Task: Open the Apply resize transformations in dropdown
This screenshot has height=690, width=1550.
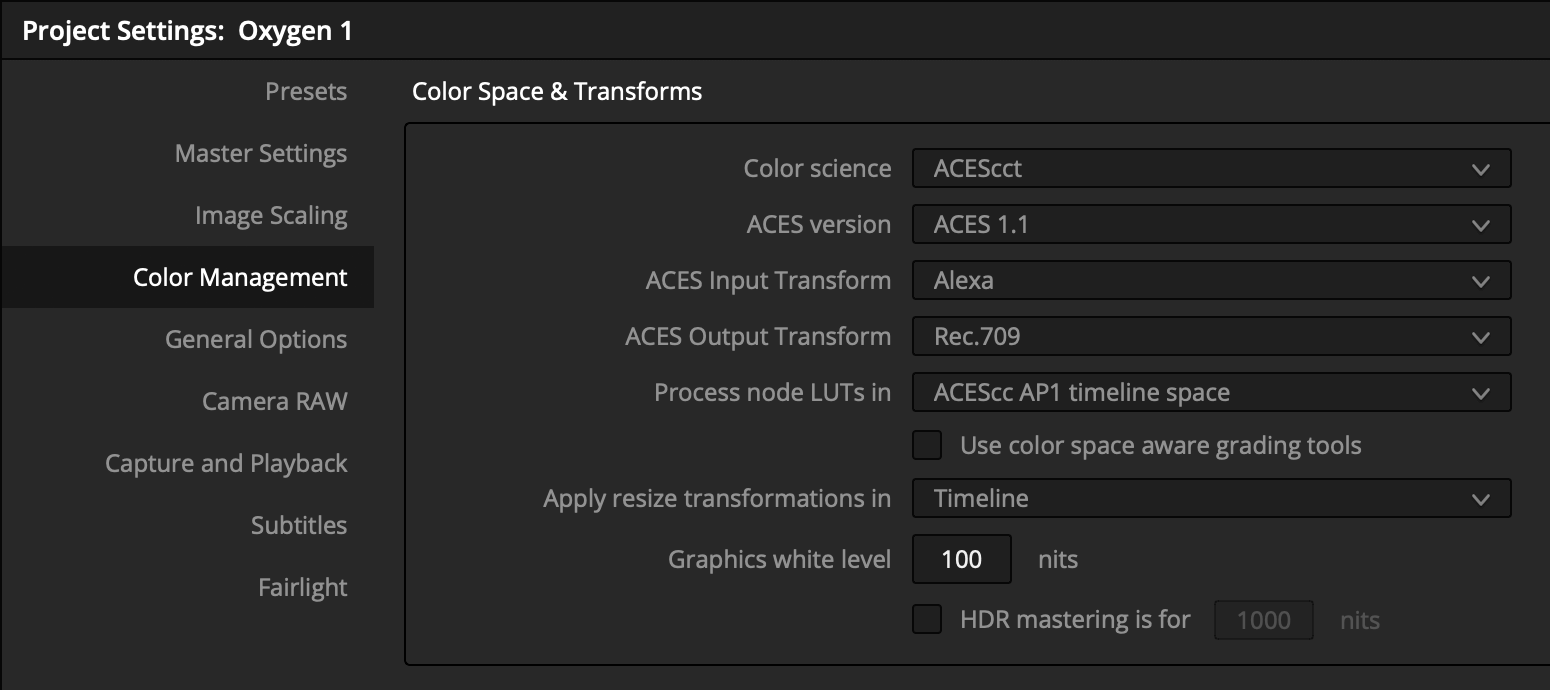Action: click(x=1210, y=498)
